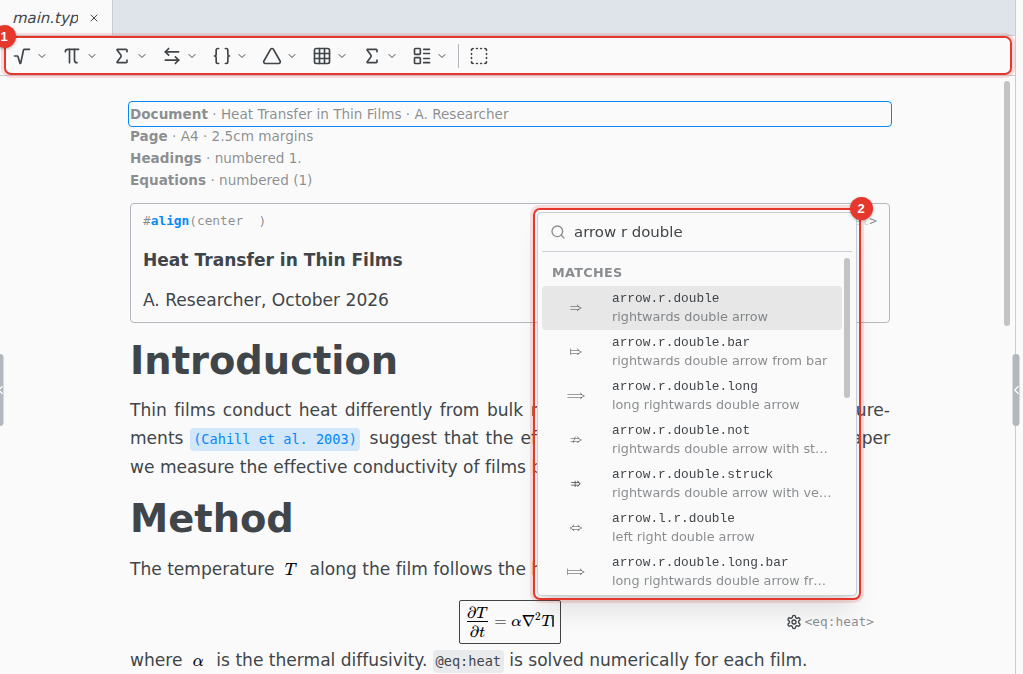
Task: Select the pi Greek letters tool
Action: [x=72, y=56]
